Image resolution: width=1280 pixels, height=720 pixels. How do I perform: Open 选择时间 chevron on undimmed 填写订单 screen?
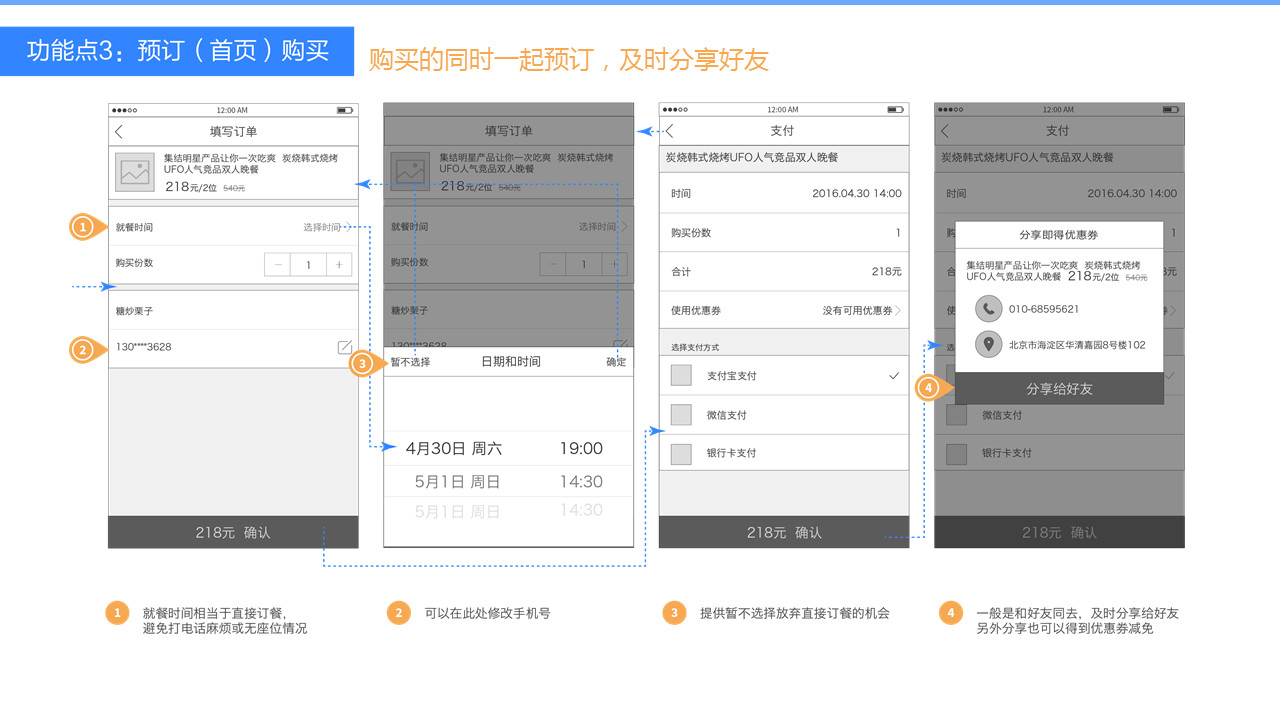tap(349, 227)
